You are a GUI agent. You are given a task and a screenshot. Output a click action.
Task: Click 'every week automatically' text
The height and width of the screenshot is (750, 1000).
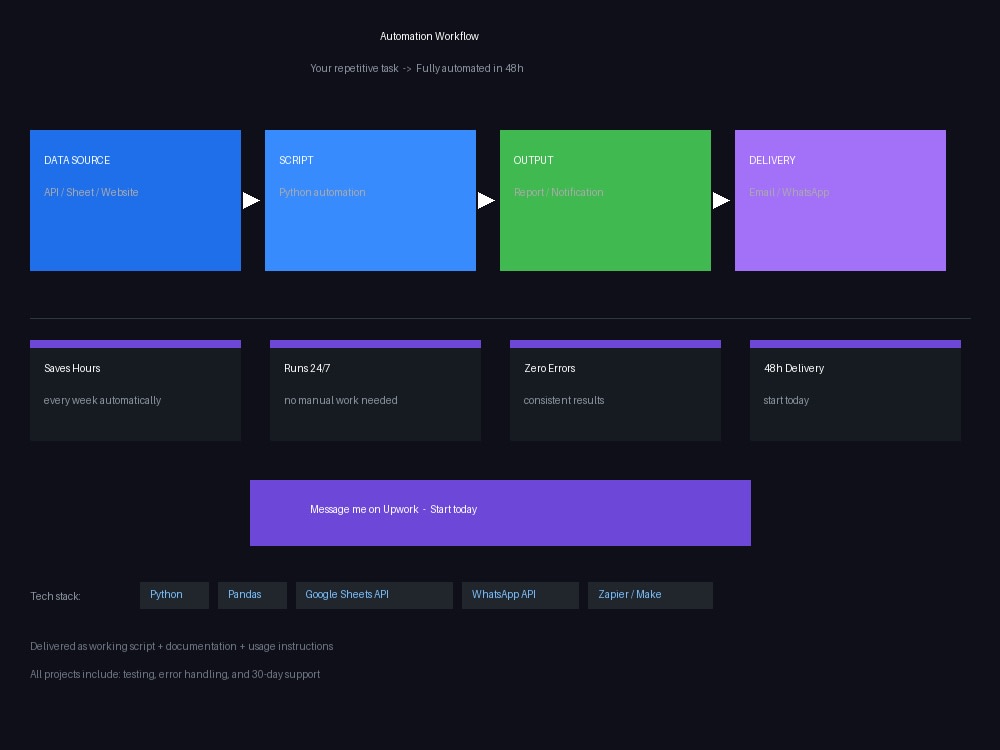(x=102, y=401)
